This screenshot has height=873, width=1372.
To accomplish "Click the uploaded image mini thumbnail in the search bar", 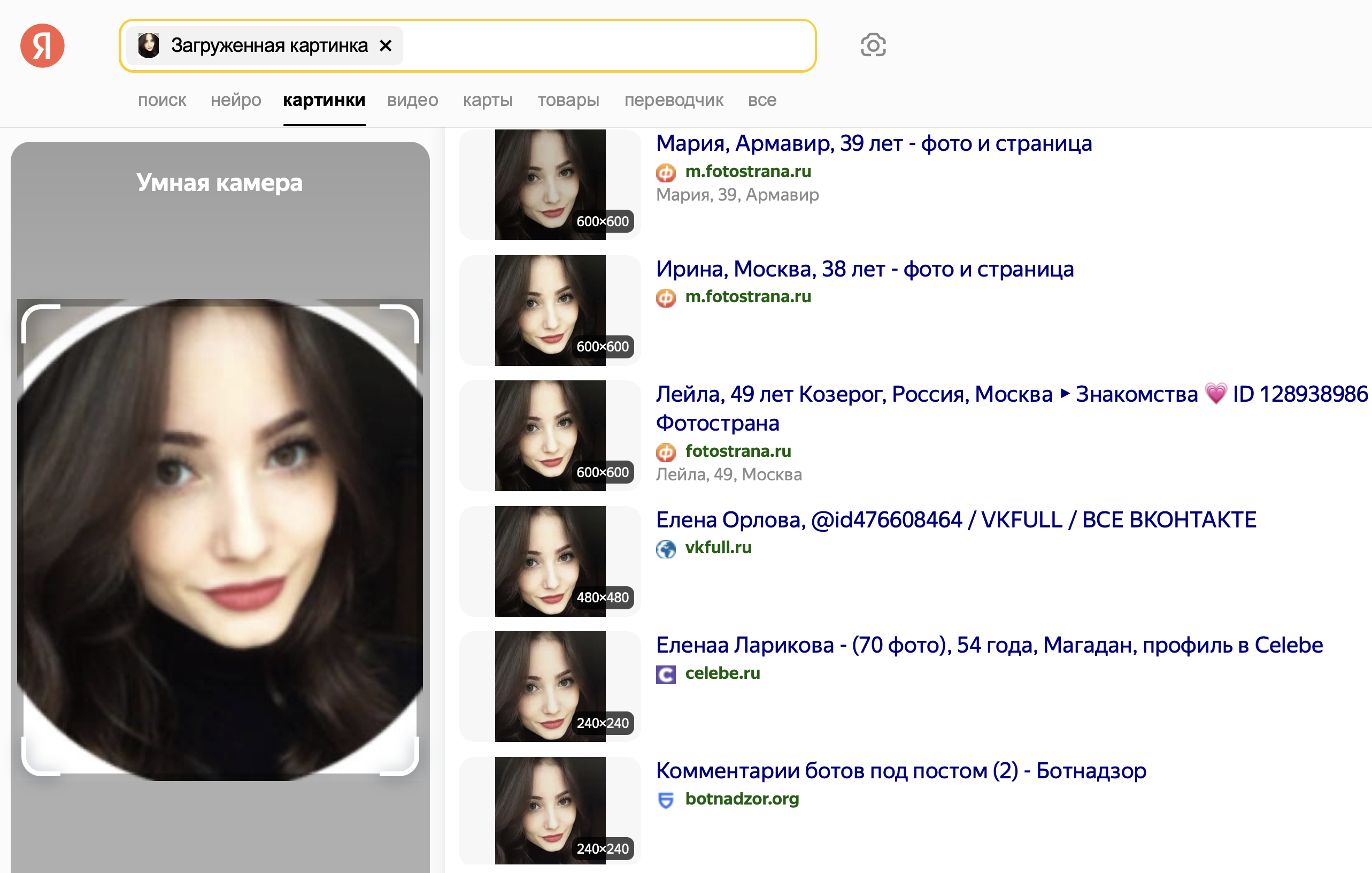I will point(149,45).
